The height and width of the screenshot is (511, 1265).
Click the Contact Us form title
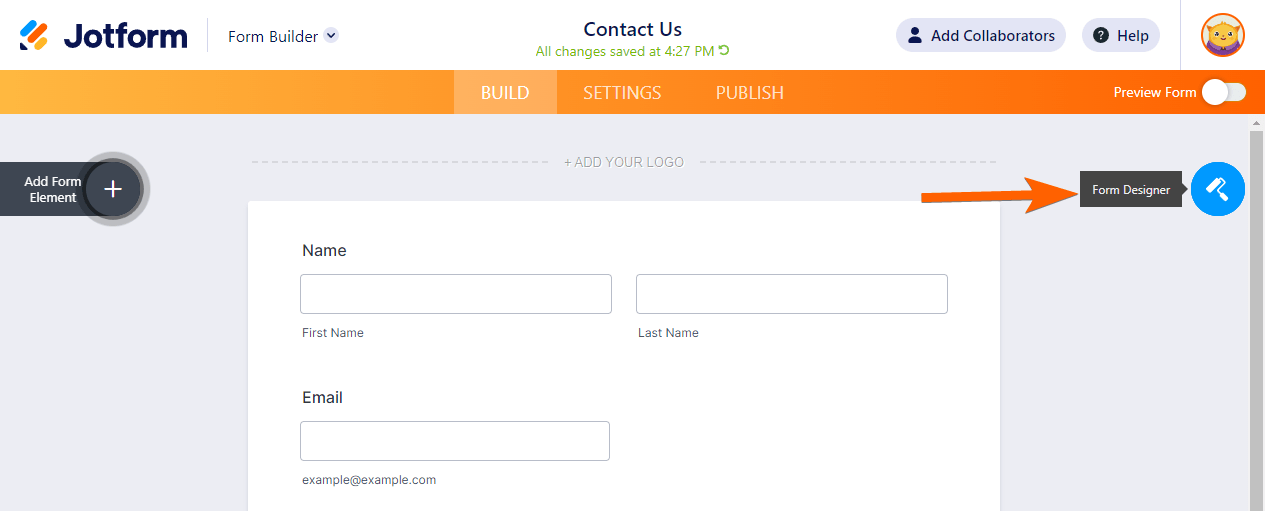[x=632, y=29]
